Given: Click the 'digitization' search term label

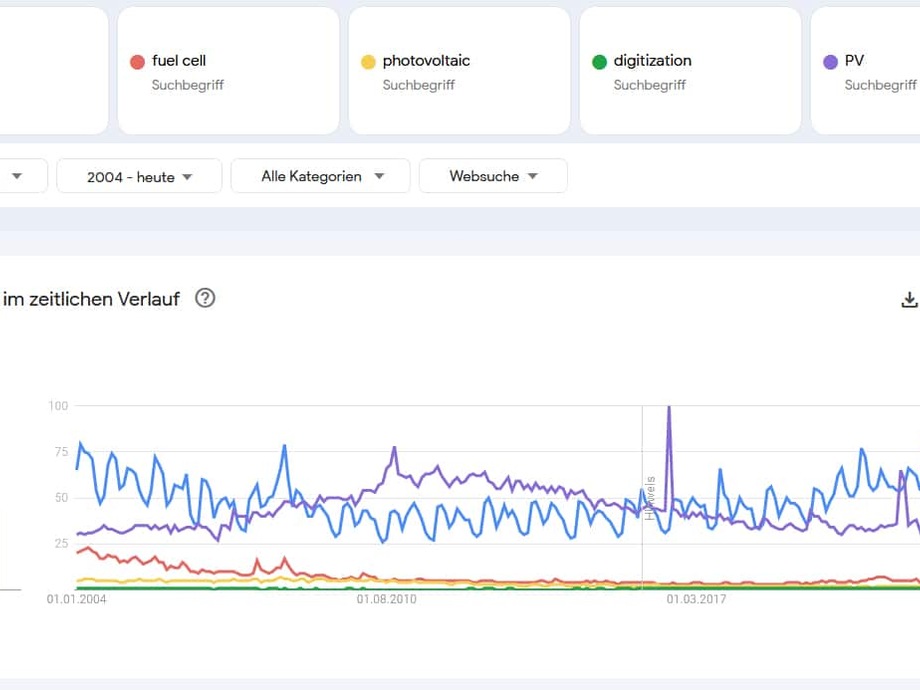Looking at the screenshot, I should (652, 61).
